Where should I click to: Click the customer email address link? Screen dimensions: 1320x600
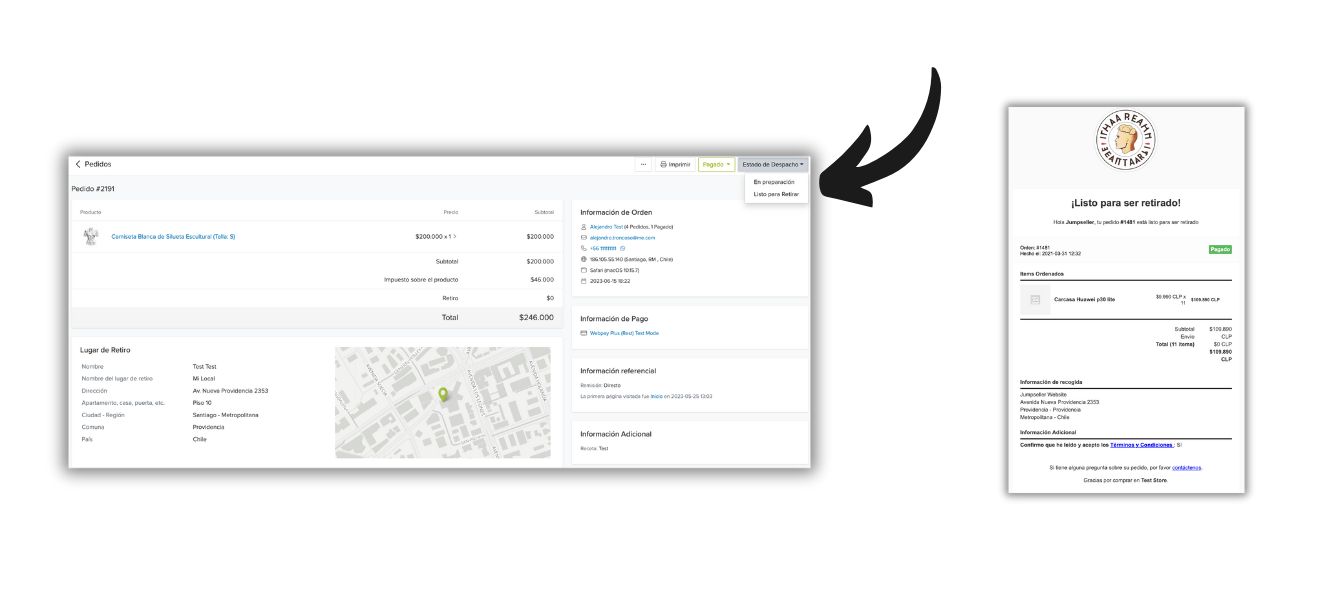(x=622, y=238)
